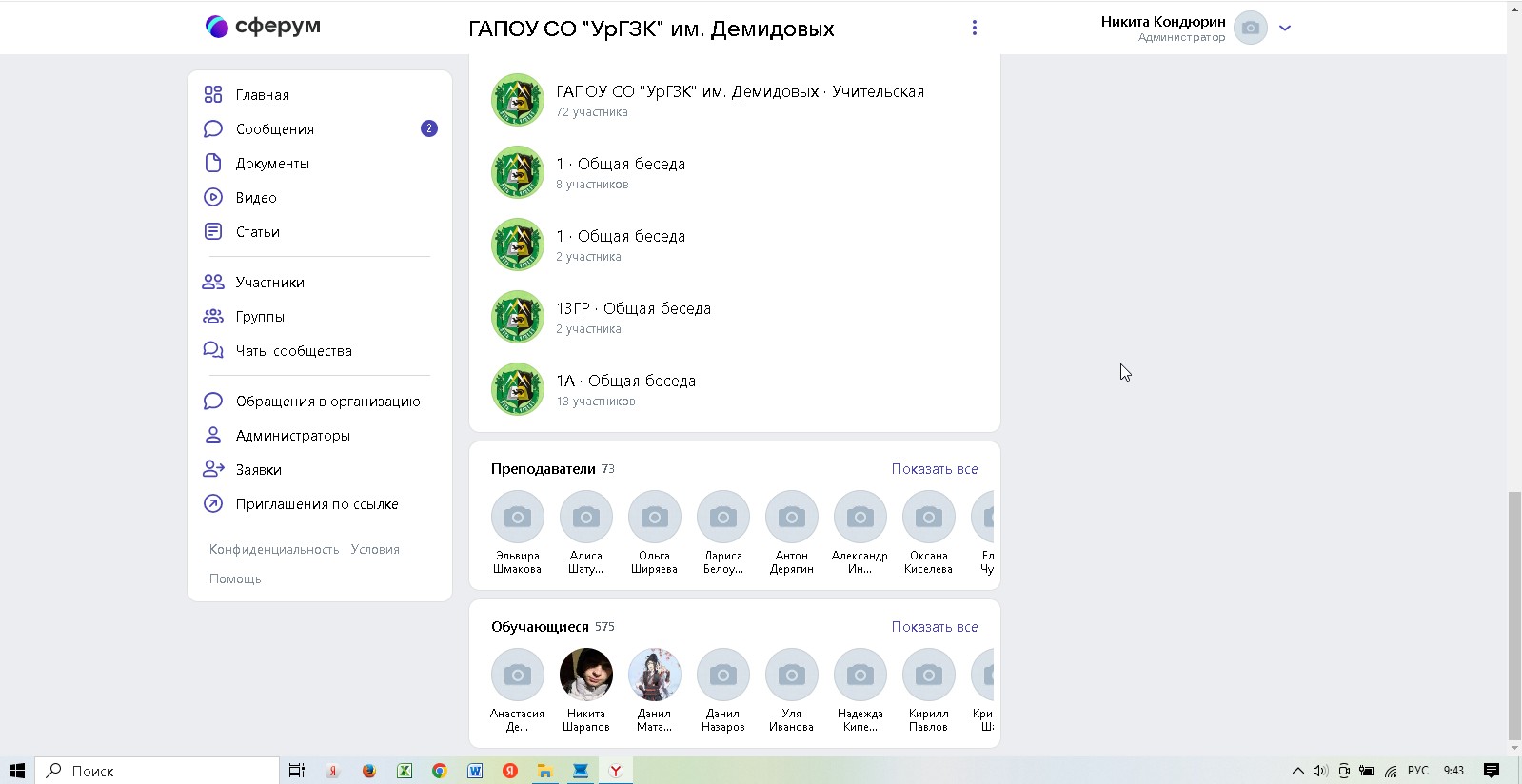Image resolution: width=1522 pixels, height=784 pixels.
Task: Open student Надежда Кипе... profile
Action: pyautogui.click(x=860, y=691)
